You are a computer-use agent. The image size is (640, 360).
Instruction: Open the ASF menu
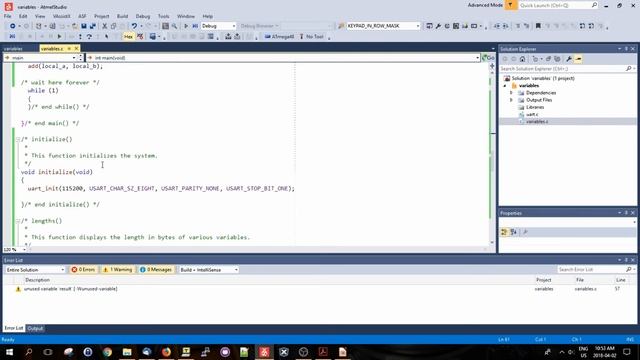82,16
